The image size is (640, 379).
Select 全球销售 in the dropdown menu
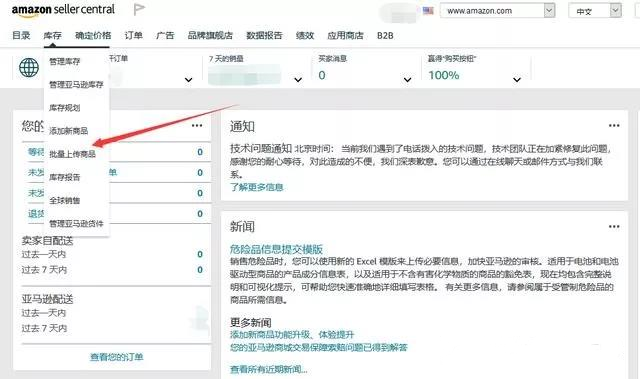64,200
